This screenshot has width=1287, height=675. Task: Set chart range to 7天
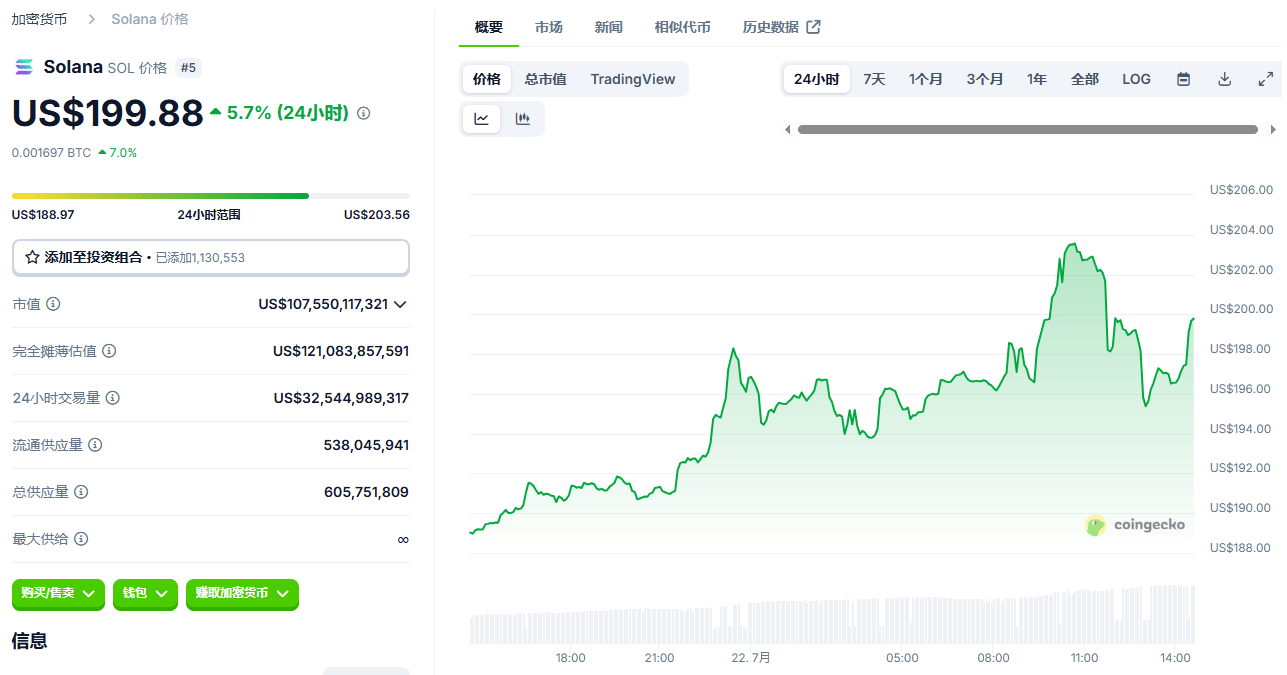(874, 79)
